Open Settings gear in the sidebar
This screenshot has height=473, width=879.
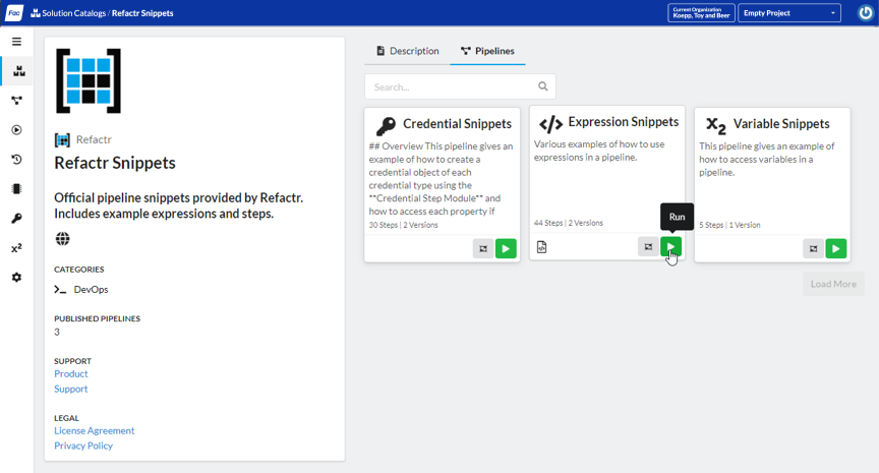16,277
